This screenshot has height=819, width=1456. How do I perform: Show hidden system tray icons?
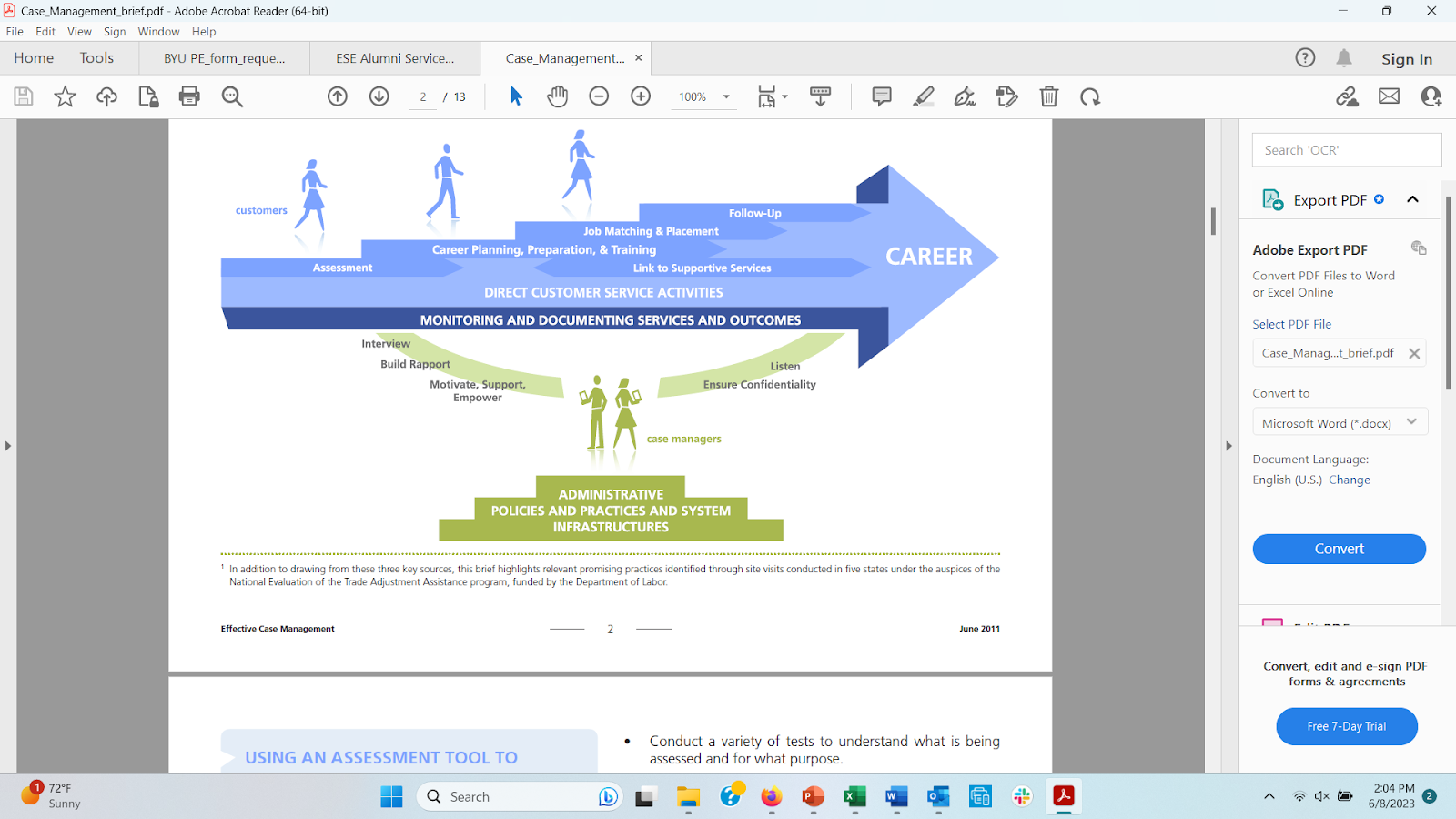tap(1269, 797)
